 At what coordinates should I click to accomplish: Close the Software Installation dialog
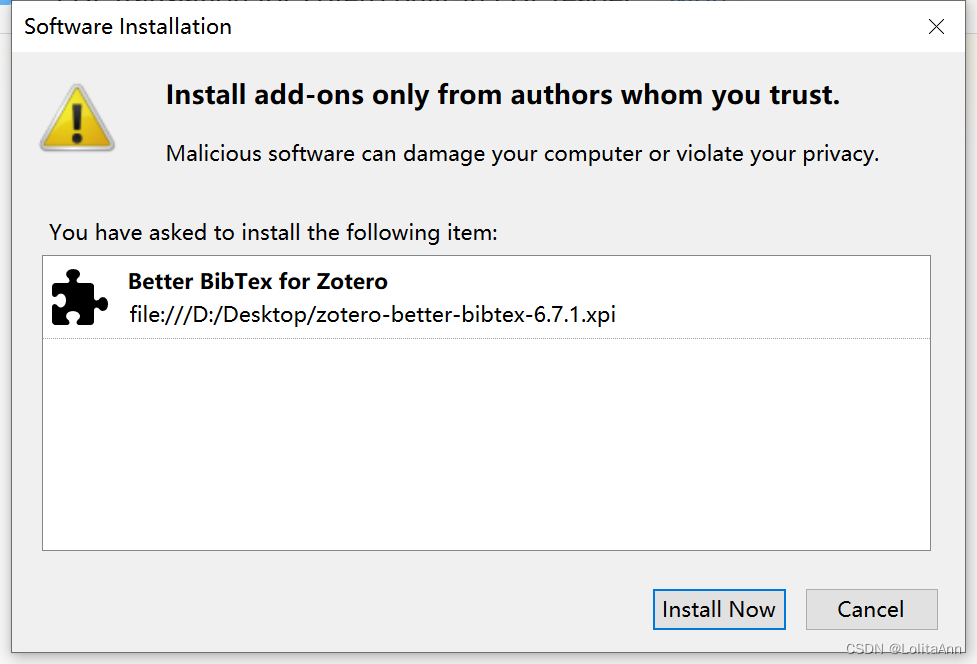click(936, 27)
